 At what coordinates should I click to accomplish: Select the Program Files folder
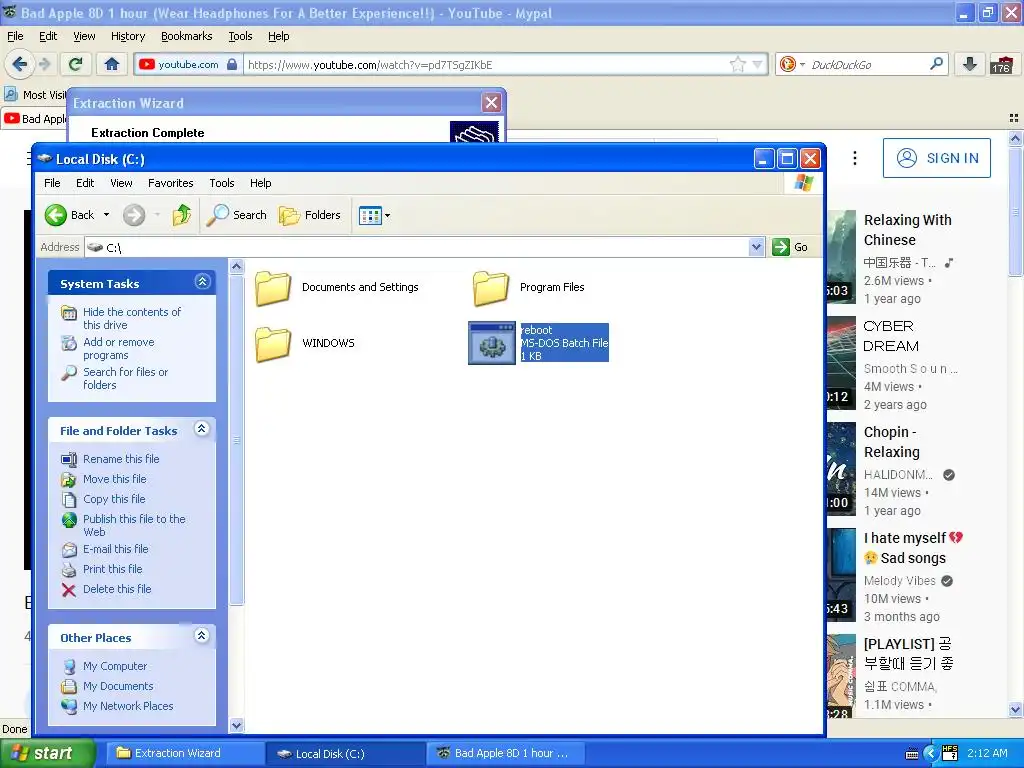[x=529, y=288]
